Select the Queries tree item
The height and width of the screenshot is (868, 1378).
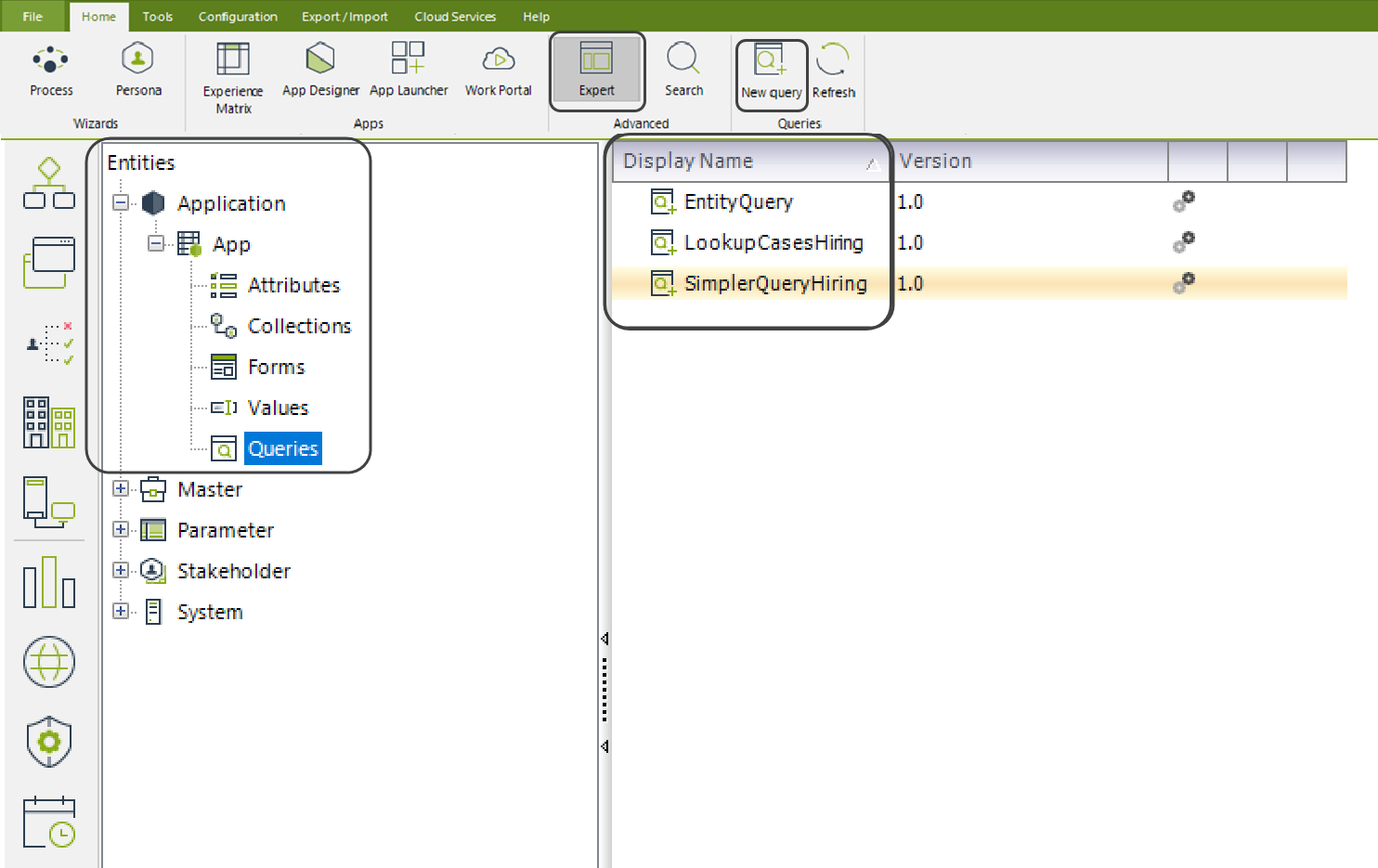point(283,448)
